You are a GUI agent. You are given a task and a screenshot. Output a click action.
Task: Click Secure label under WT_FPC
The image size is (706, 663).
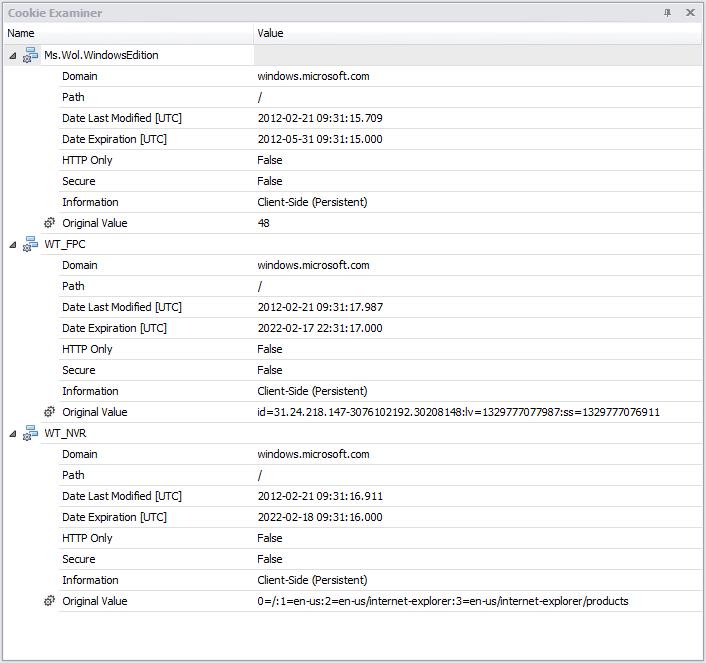pyautogui.click(x=79, y=370)
